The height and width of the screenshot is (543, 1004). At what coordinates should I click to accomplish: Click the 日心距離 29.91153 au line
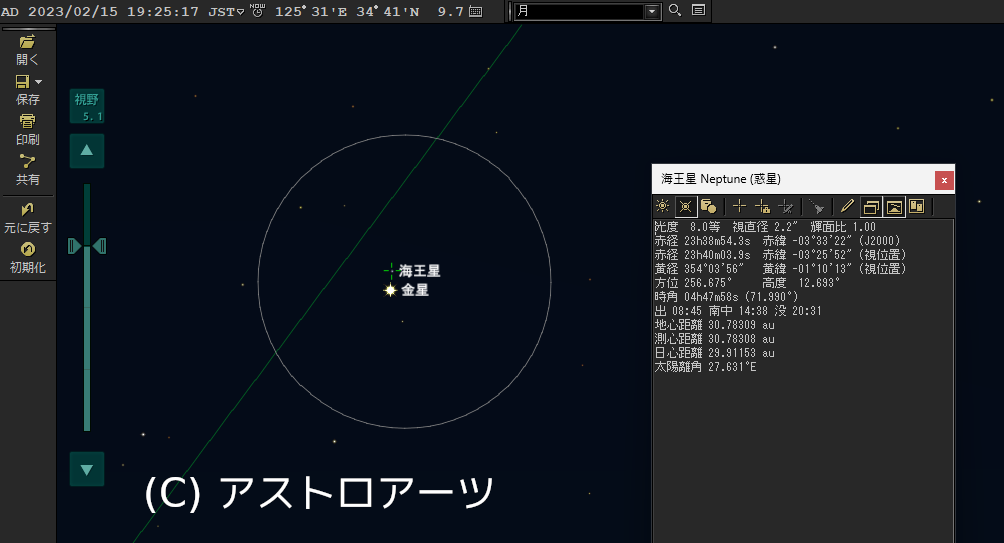pos(715,353)
